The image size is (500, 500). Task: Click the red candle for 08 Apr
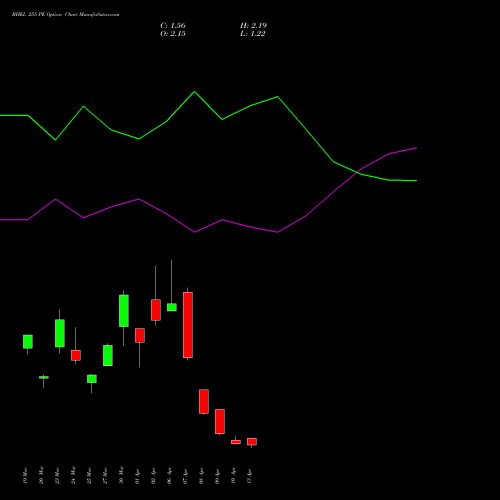(204, 401)
